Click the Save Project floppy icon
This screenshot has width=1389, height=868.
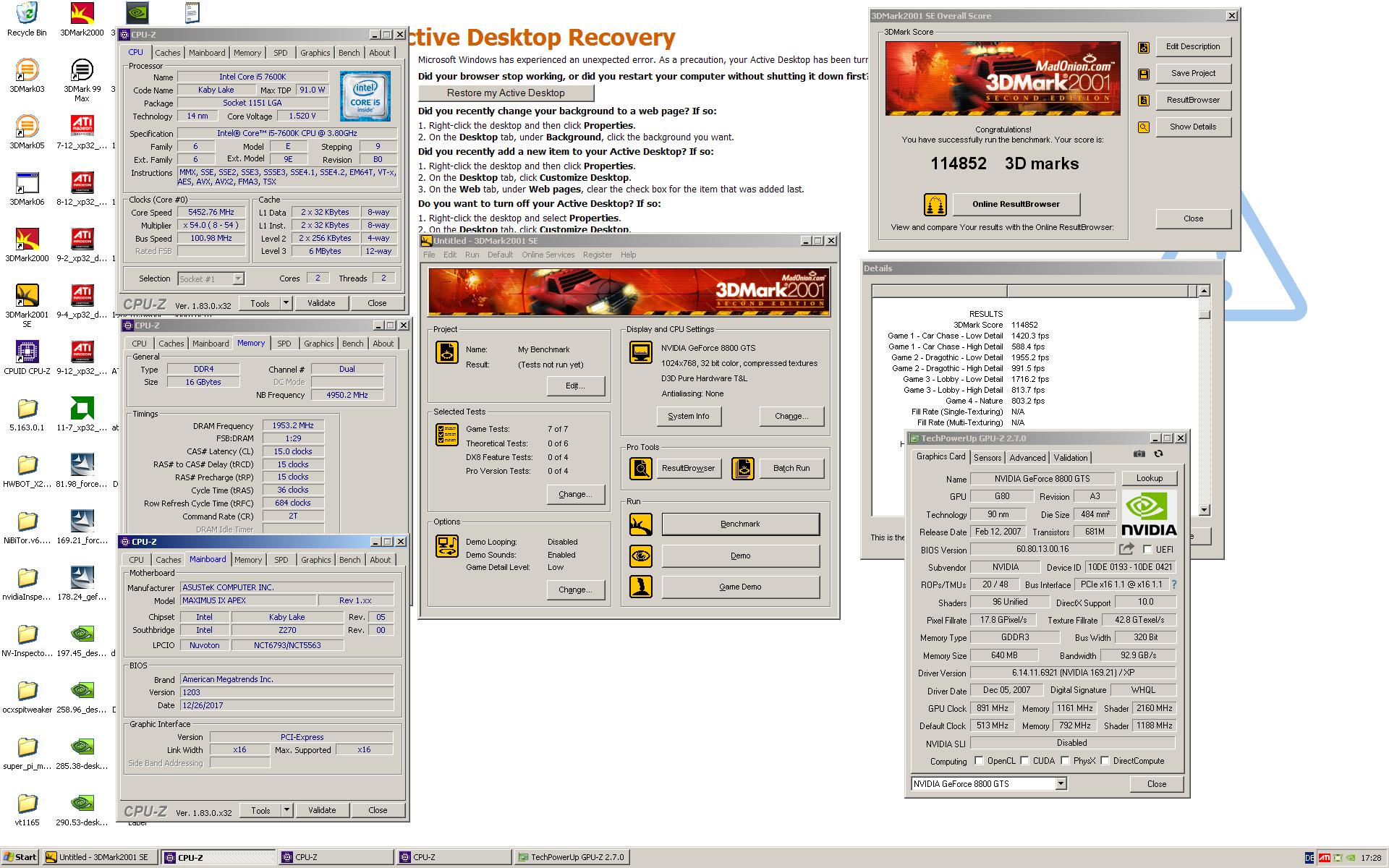(1144, 74)
